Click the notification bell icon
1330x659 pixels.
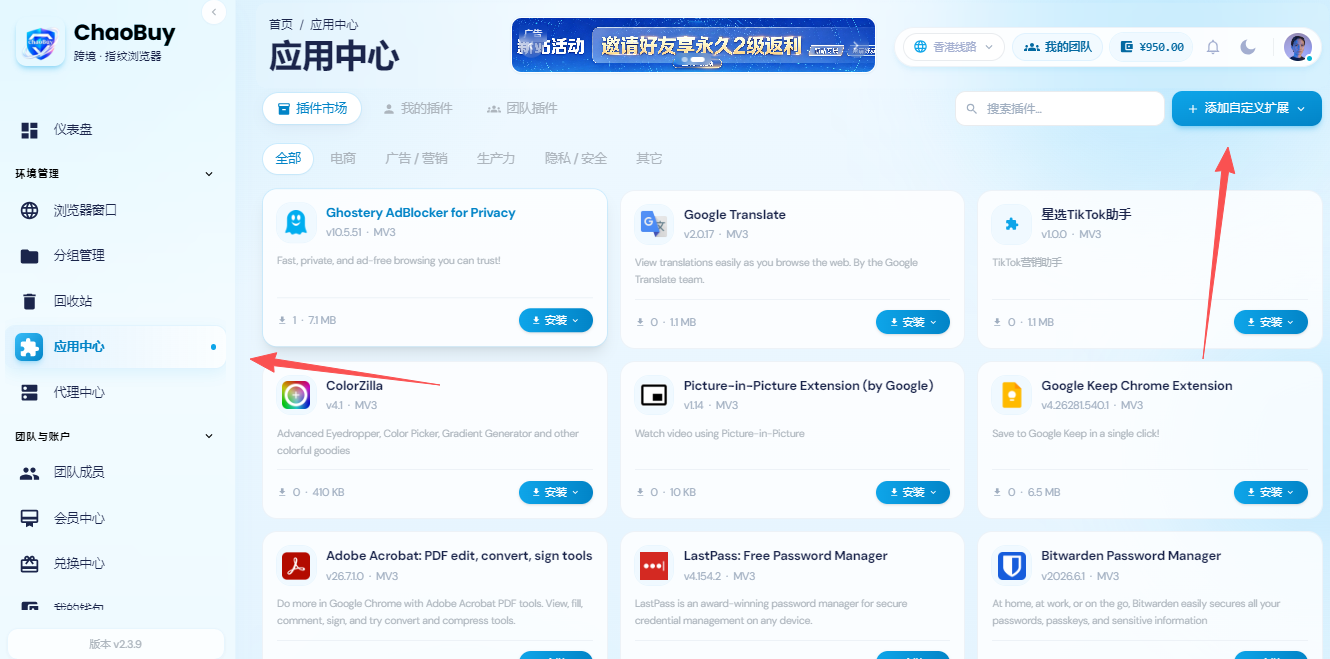(x=1213, y=47)
